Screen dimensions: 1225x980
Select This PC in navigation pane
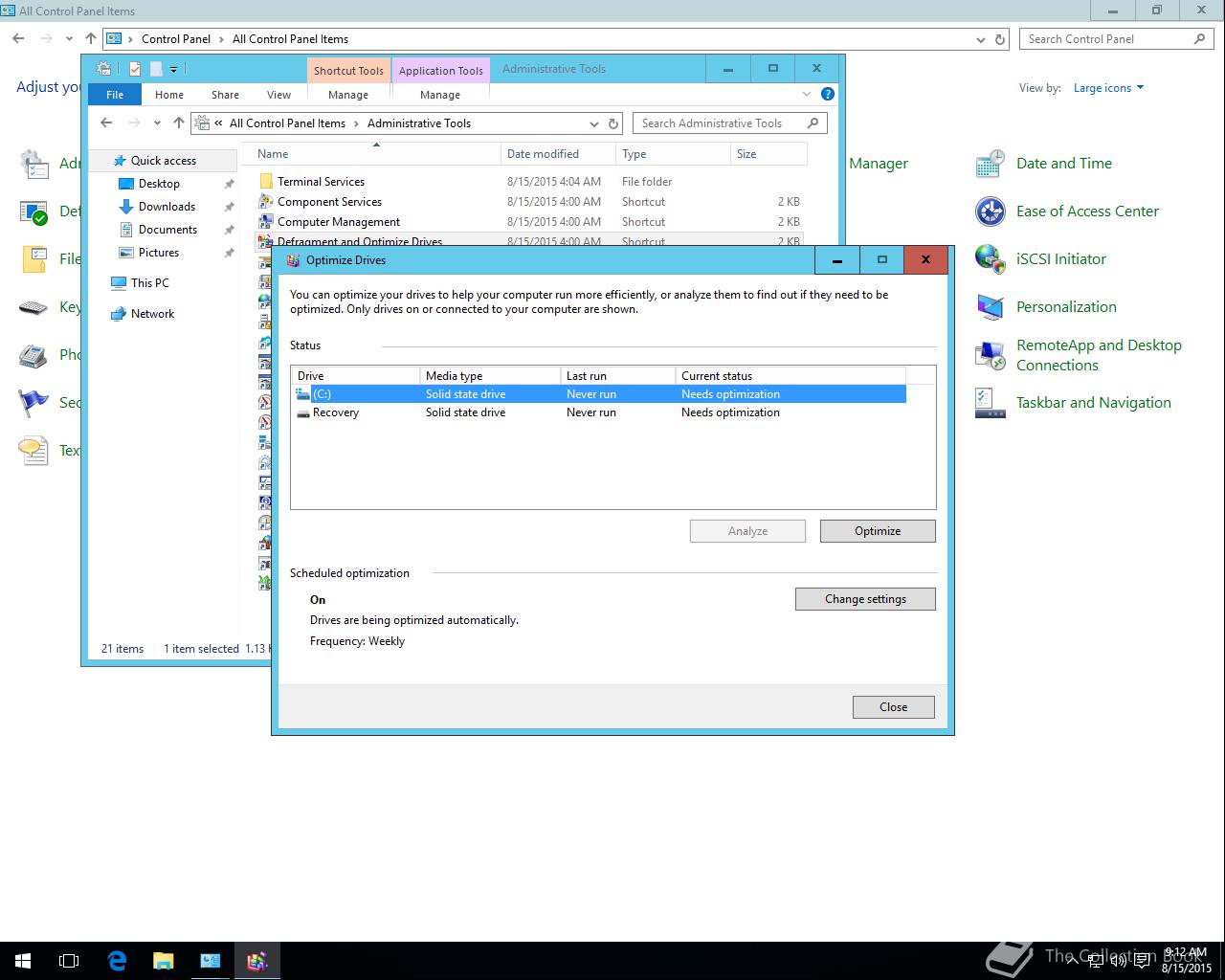coord(149,283)
